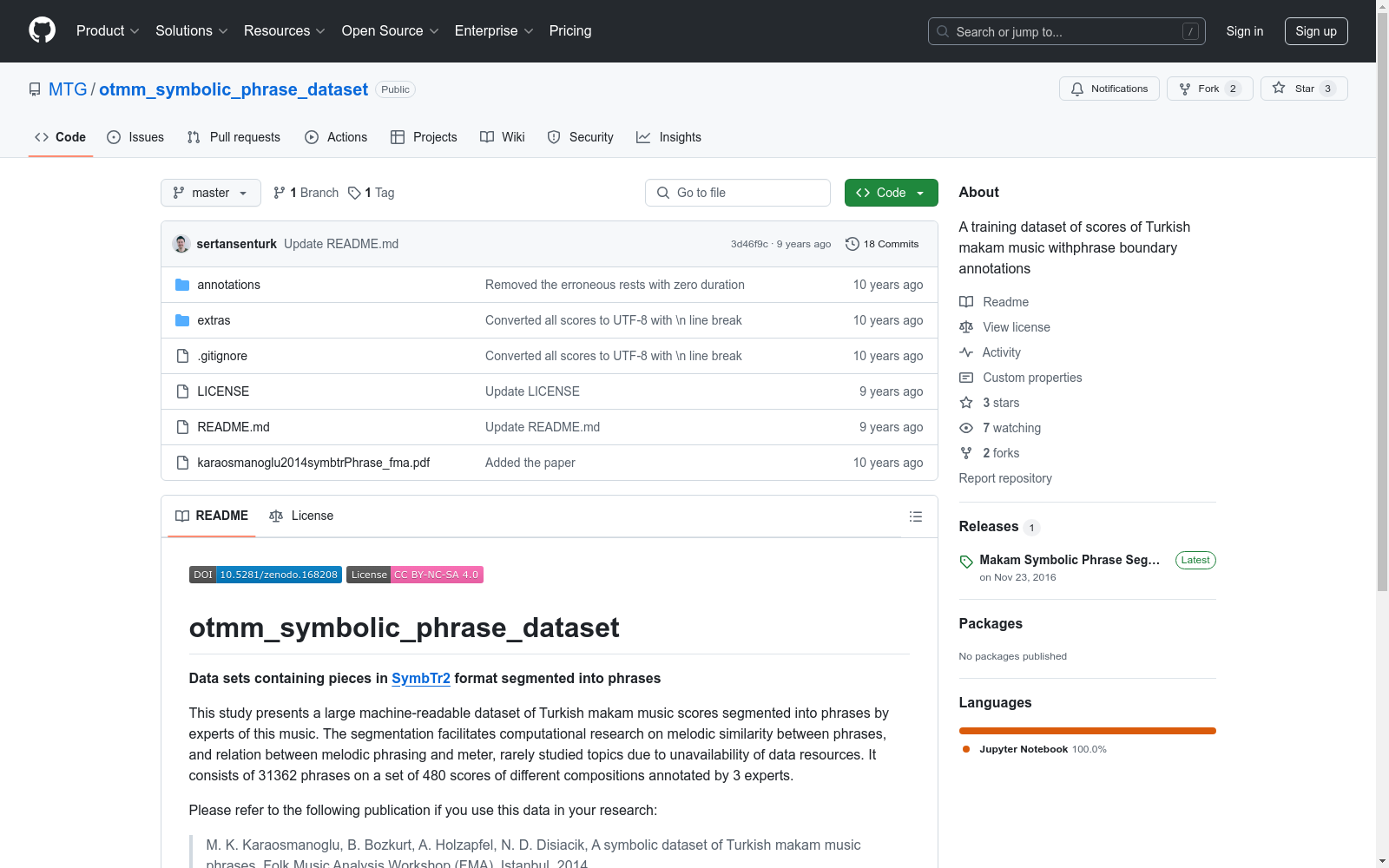
Task: Switch to the Pull requests tab
Action: (x=234, y=137)
